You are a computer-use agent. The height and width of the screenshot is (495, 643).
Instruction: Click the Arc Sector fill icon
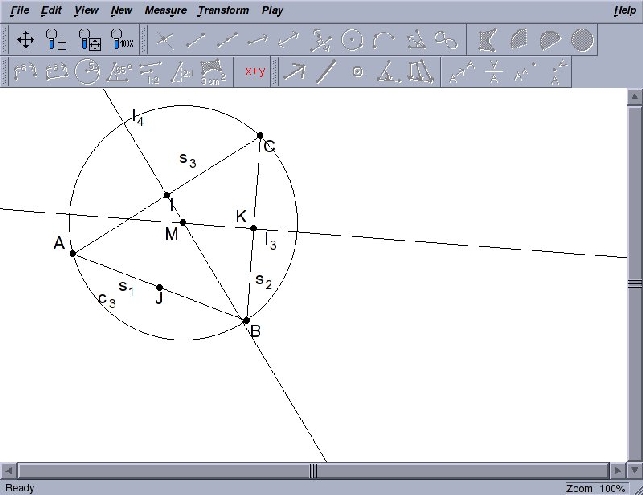pos(518,40)
